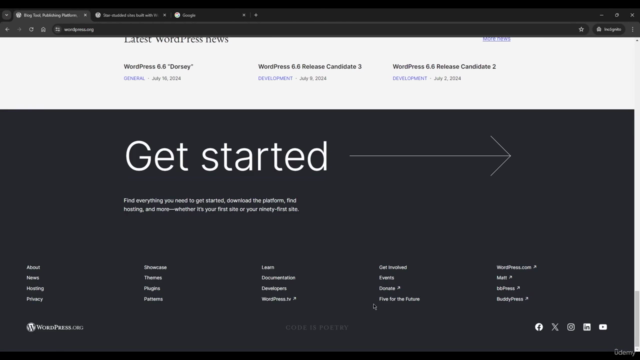640x360 pixels.
Task: Click the large Get started arrow
Action: pos(430,156)
